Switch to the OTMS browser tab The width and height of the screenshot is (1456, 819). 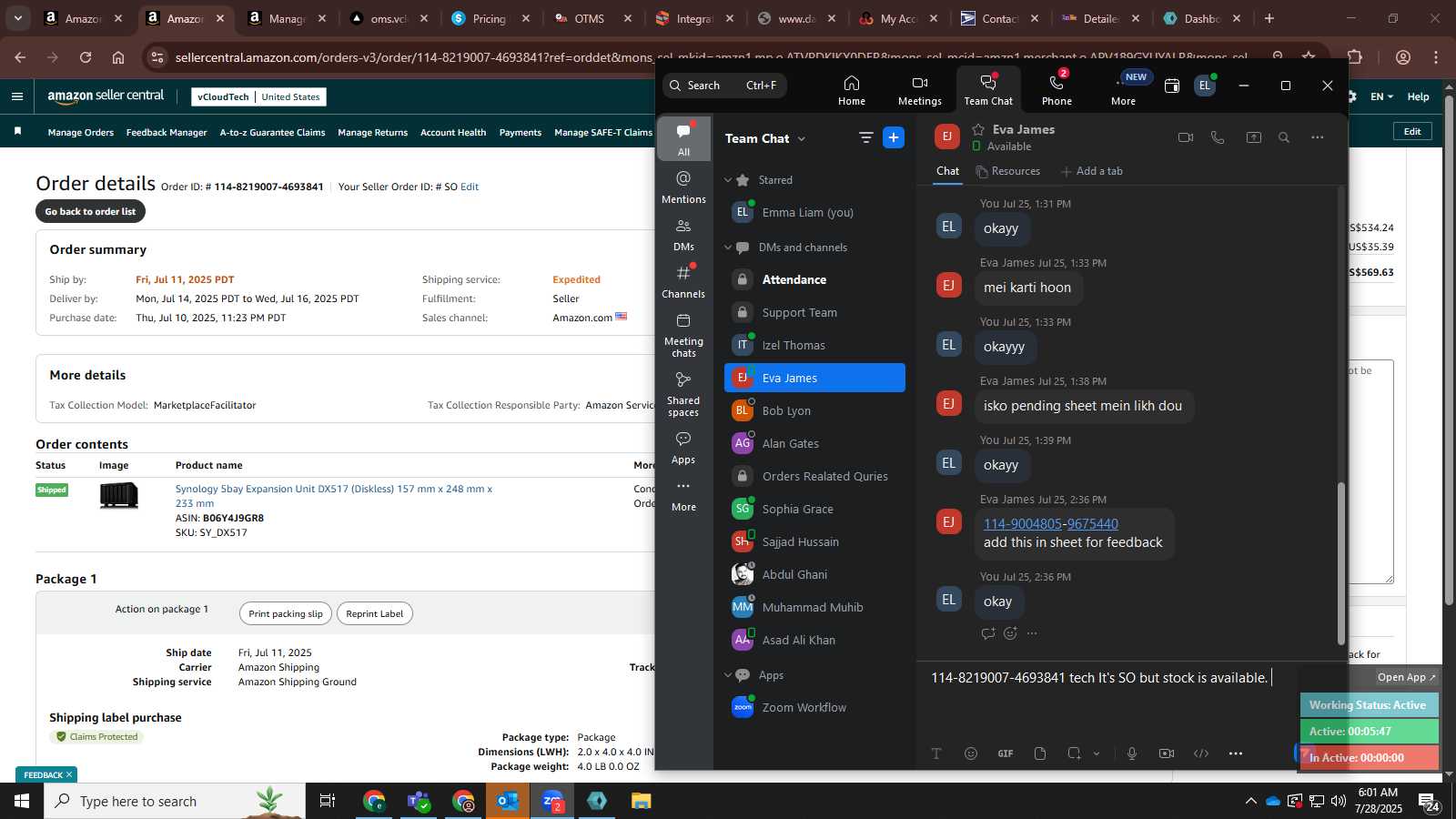pyautogui.click(x=589, y=18)
